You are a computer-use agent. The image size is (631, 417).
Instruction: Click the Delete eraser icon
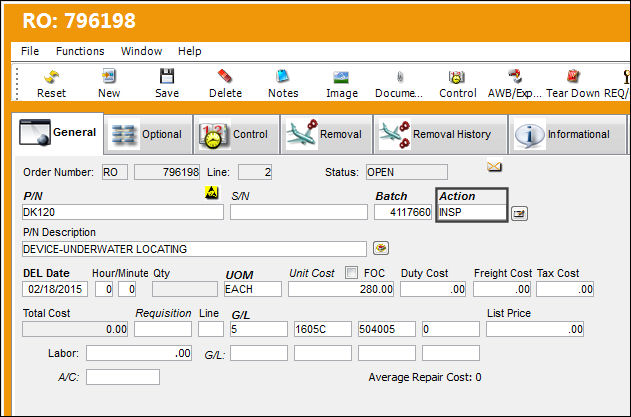tap(225, 76)
